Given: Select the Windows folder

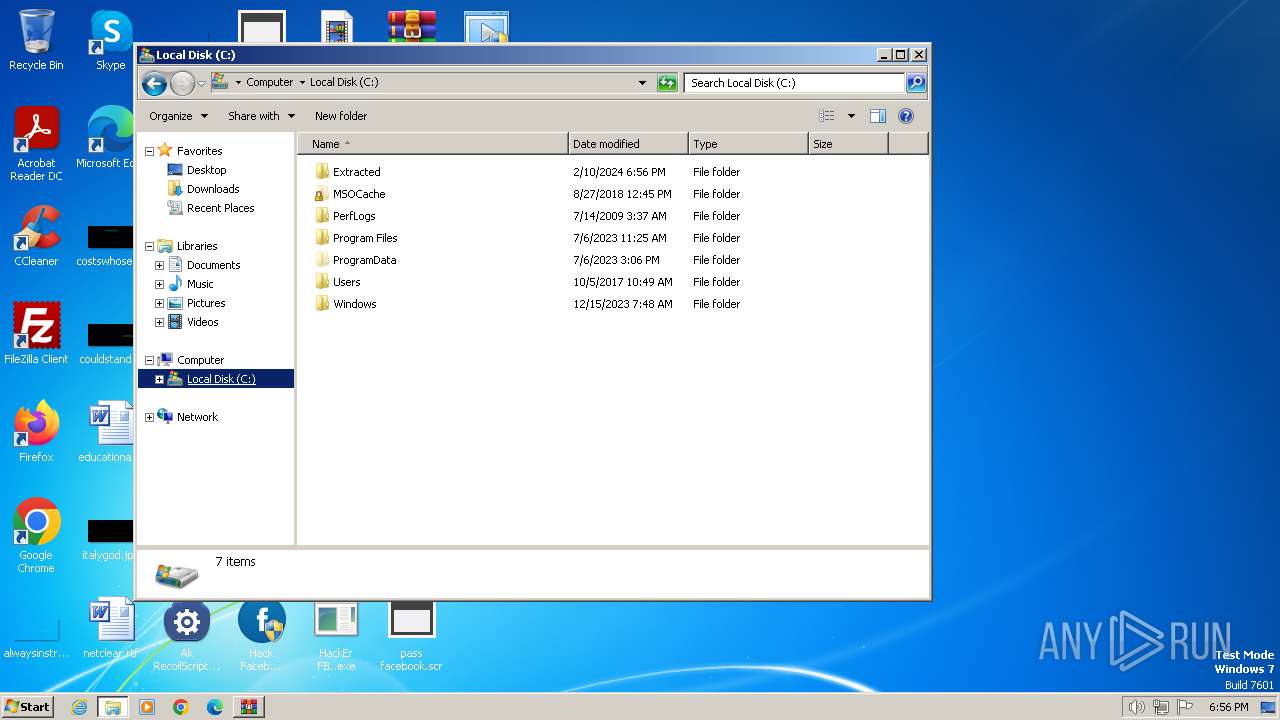Looking at the screenshot, I should pos(354,304).
